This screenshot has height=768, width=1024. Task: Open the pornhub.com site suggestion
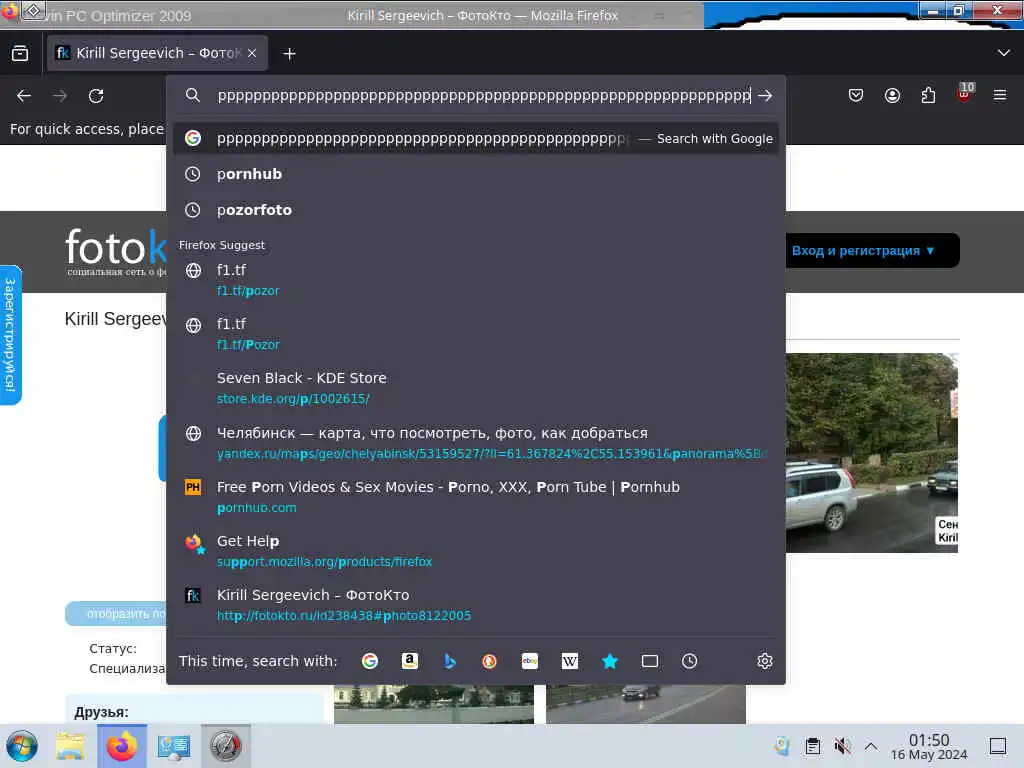tap(476, 497)
